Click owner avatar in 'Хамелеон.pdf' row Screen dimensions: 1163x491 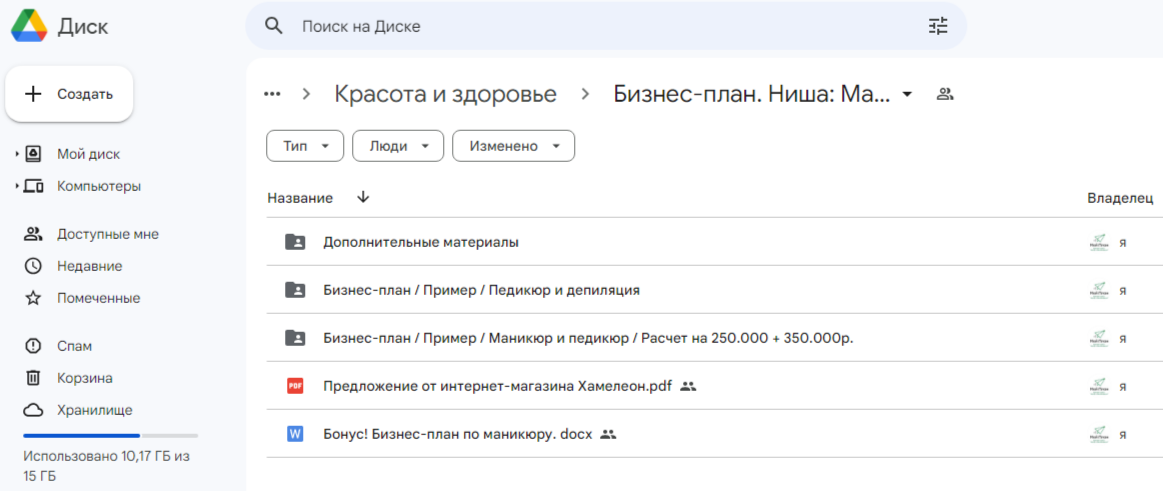1098,387
